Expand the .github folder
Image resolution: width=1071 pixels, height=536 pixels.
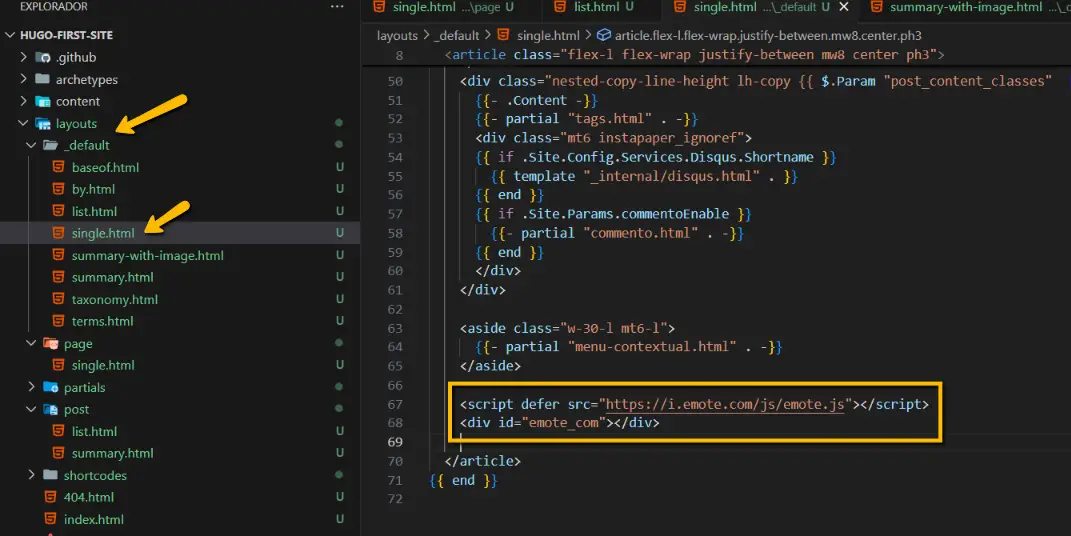tap(24, 57)
